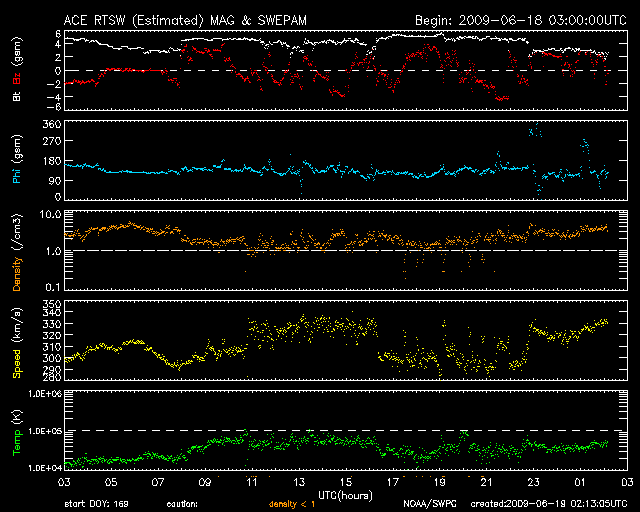Click the UTC(hours) x-axis label
The image size is (640, 512).
tap(344, 495)
